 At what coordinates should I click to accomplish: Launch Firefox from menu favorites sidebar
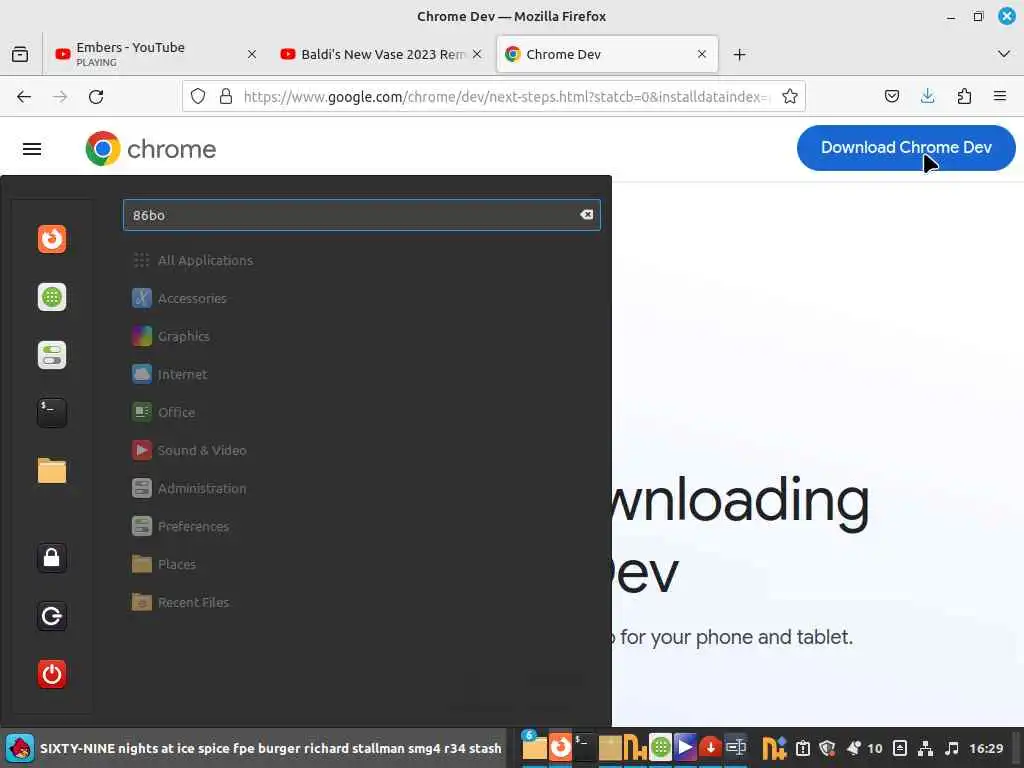(52, 239)
